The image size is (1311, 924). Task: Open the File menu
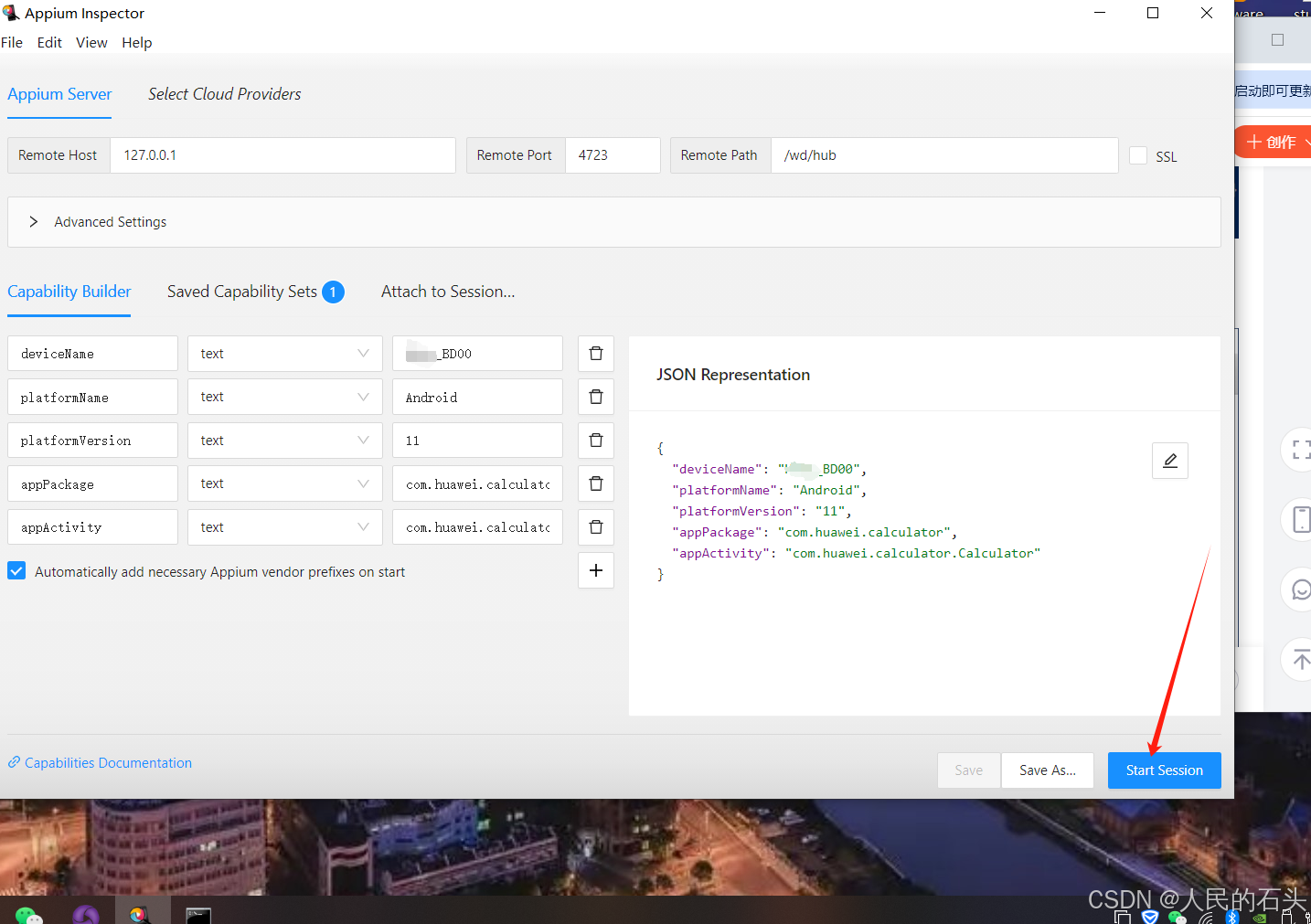point(12,43)
